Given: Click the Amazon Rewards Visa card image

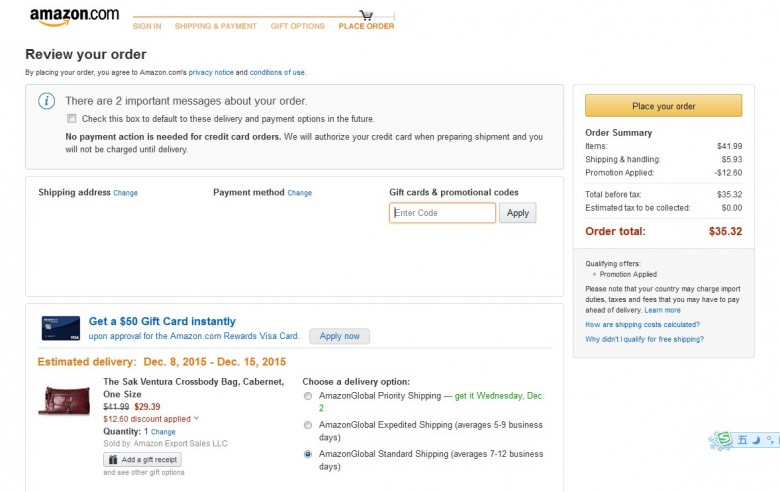Looking at the screenshot, I should click(x=61, y=328).
